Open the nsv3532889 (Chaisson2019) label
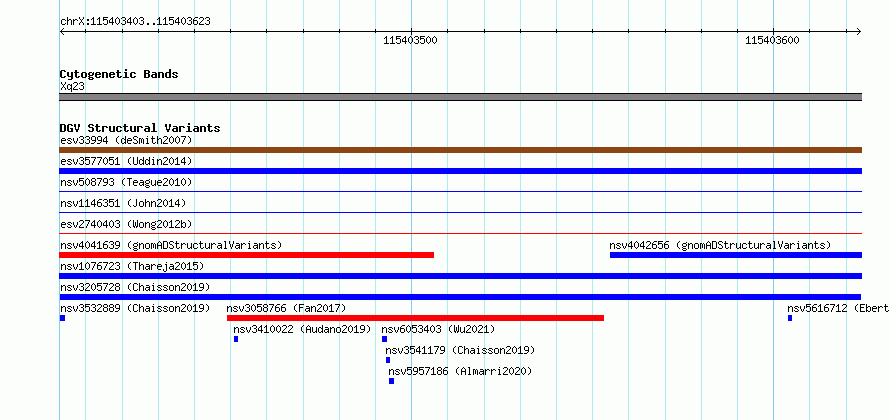Image resolution: width=890 pixels, height=420 pixels. click(x=135, y=308)
